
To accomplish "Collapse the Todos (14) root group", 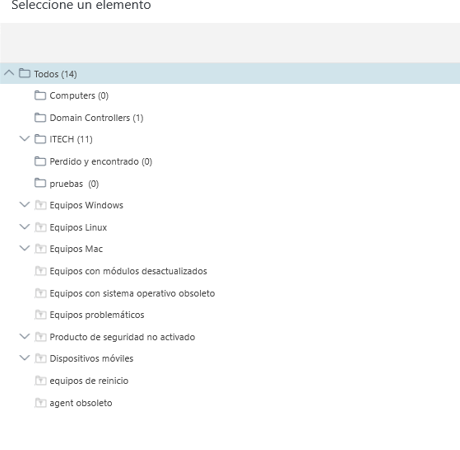I will [9, 73].
